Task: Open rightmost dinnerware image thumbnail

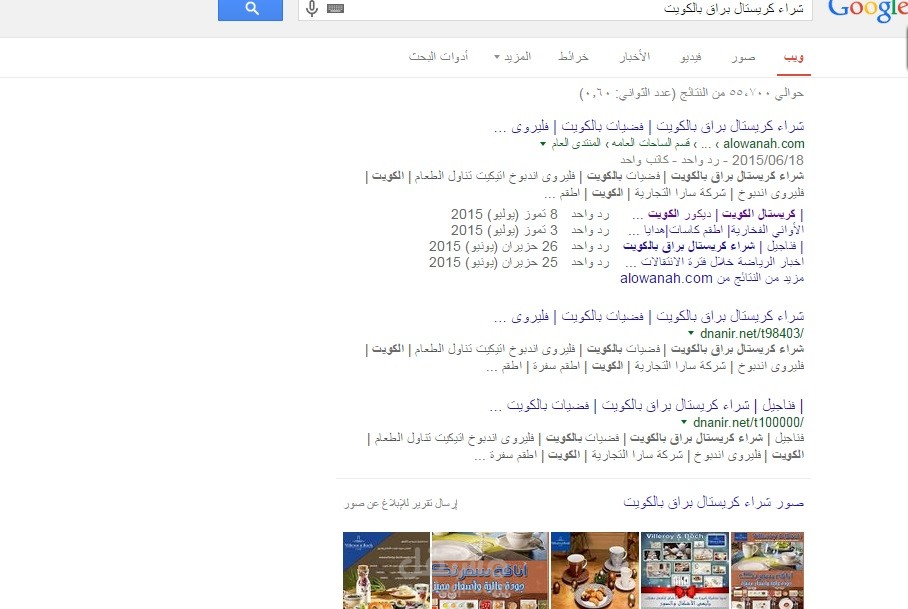Action: pyautogui.click(x=767, y=570)
